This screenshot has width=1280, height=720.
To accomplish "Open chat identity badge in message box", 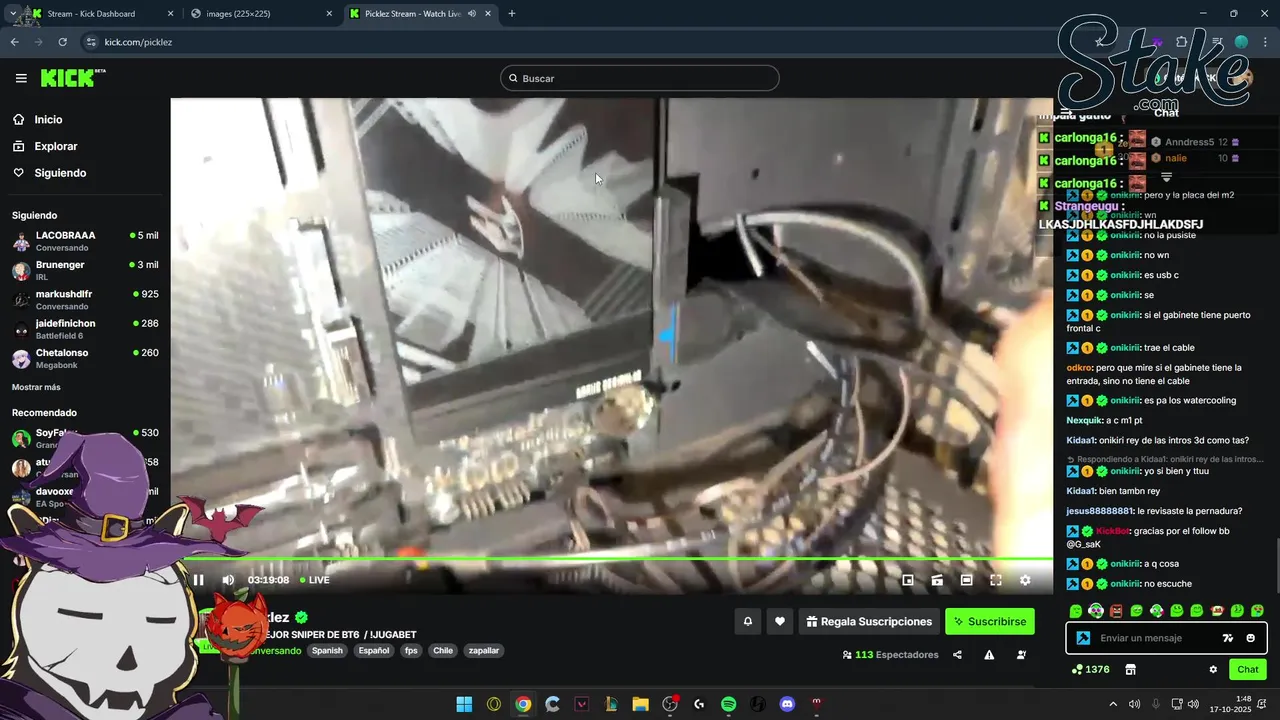I will tap(1083, 638).
